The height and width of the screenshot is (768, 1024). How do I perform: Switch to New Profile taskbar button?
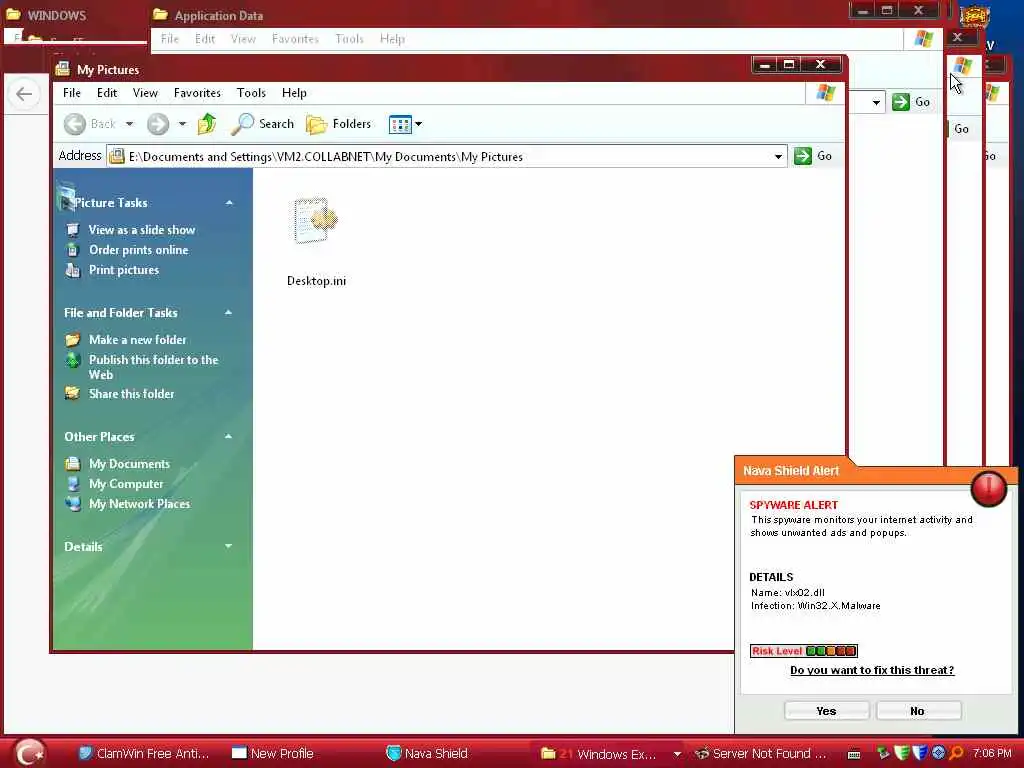273,754
